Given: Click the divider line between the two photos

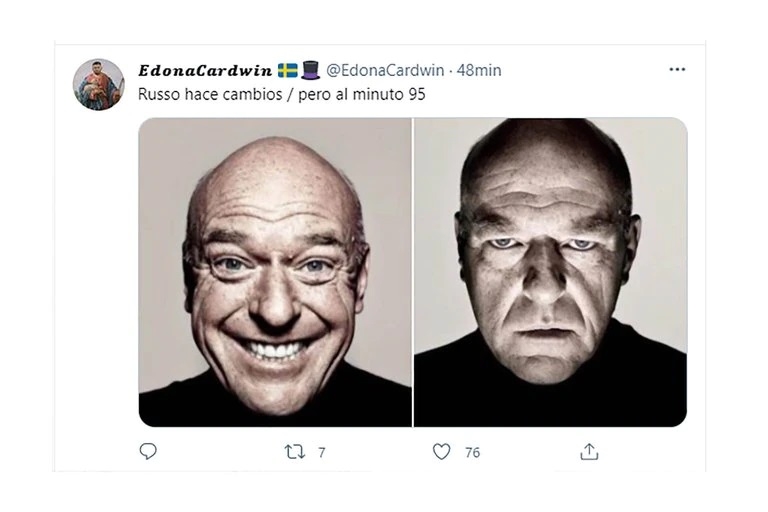Looking at the screenshot, I should point(413,272).
